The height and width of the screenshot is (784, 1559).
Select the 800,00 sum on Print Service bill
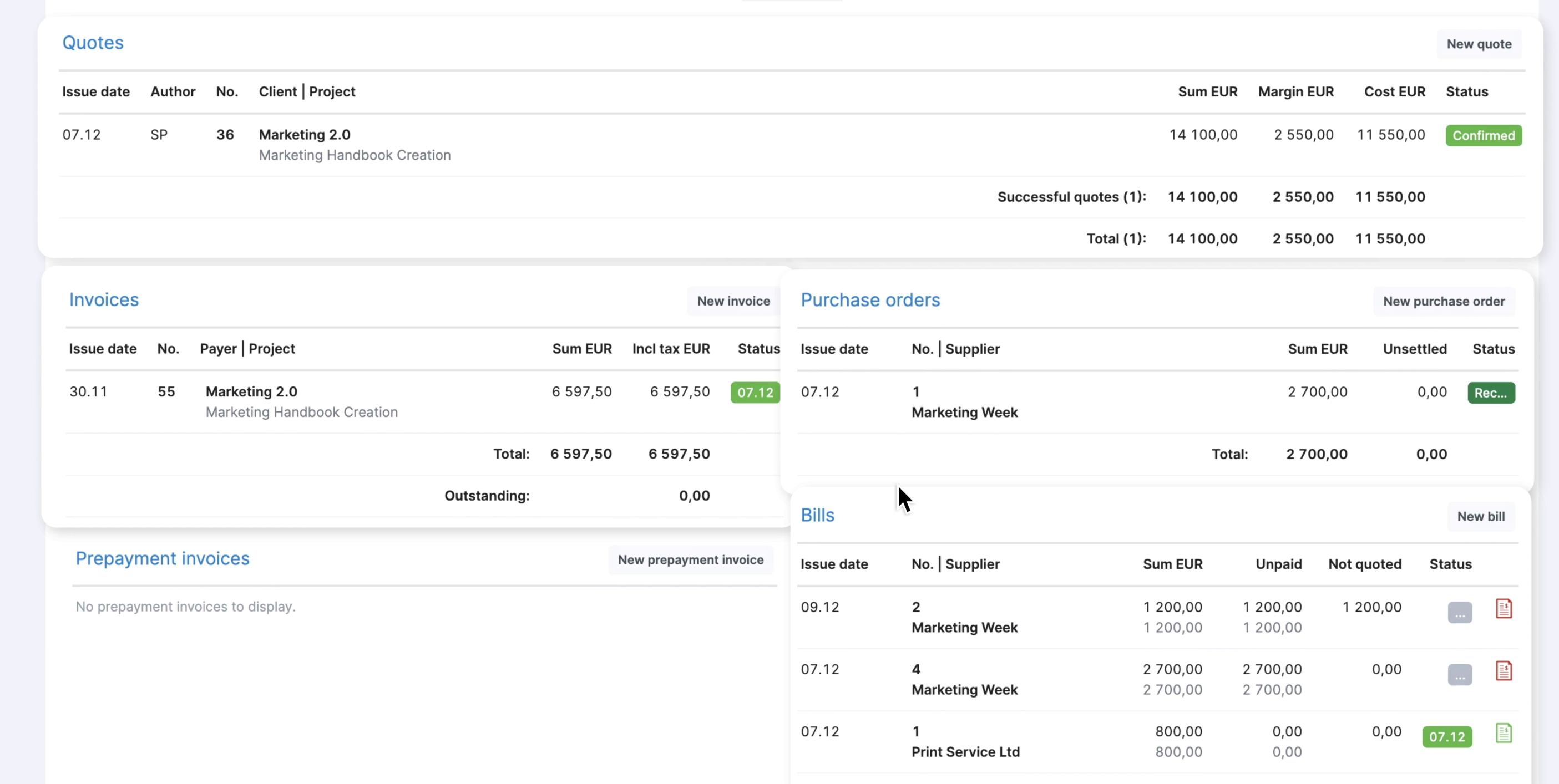point(1178,732)
